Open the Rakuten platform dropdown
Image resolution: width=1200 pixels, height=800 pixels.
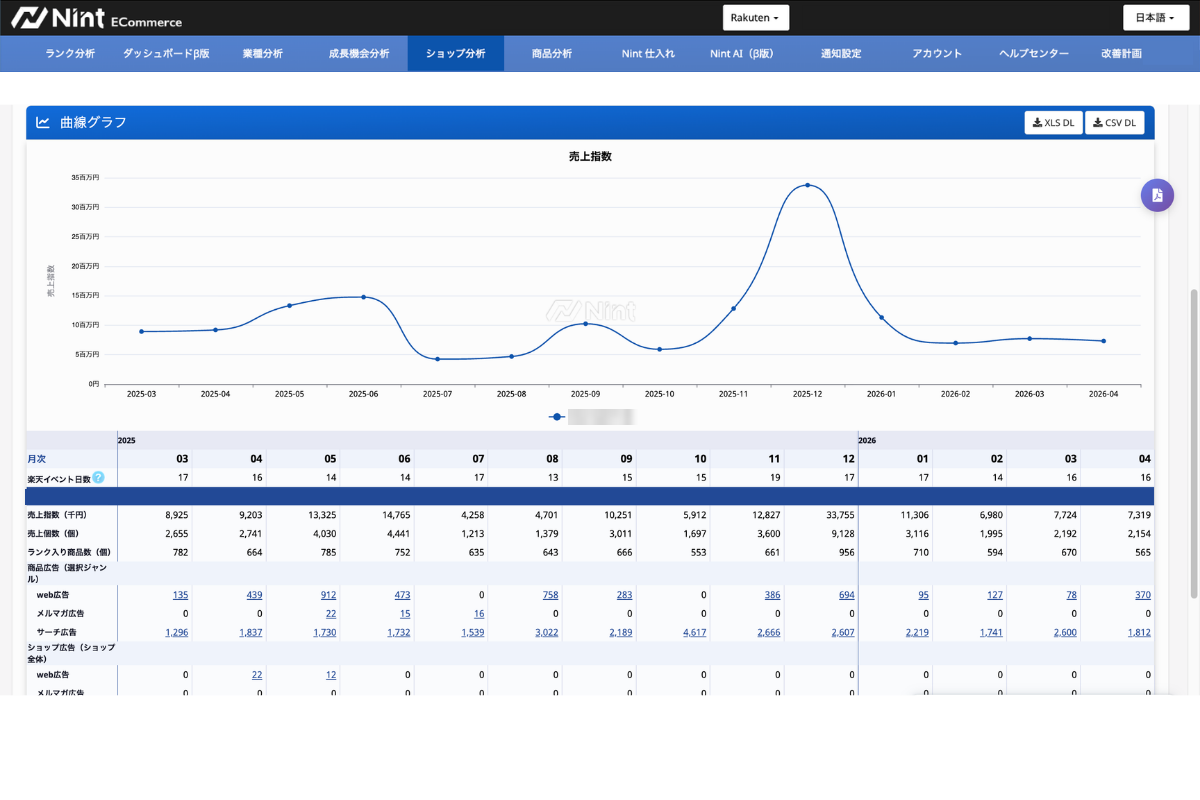click(756, 18)
